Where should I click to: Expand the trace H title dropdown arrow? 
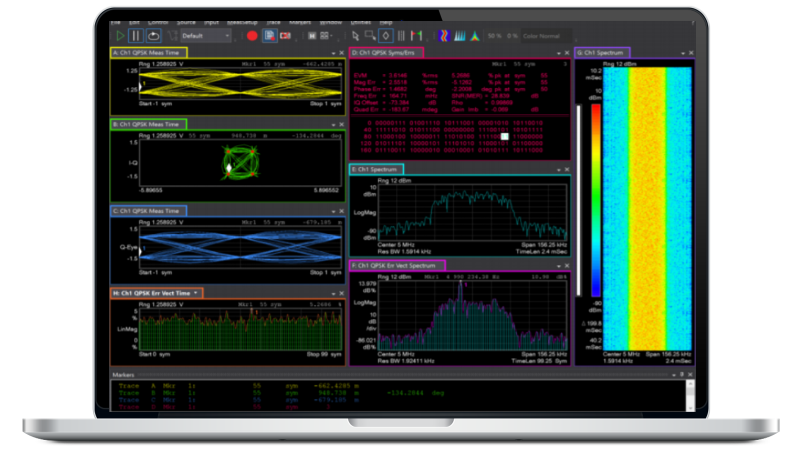coord(196,293)
